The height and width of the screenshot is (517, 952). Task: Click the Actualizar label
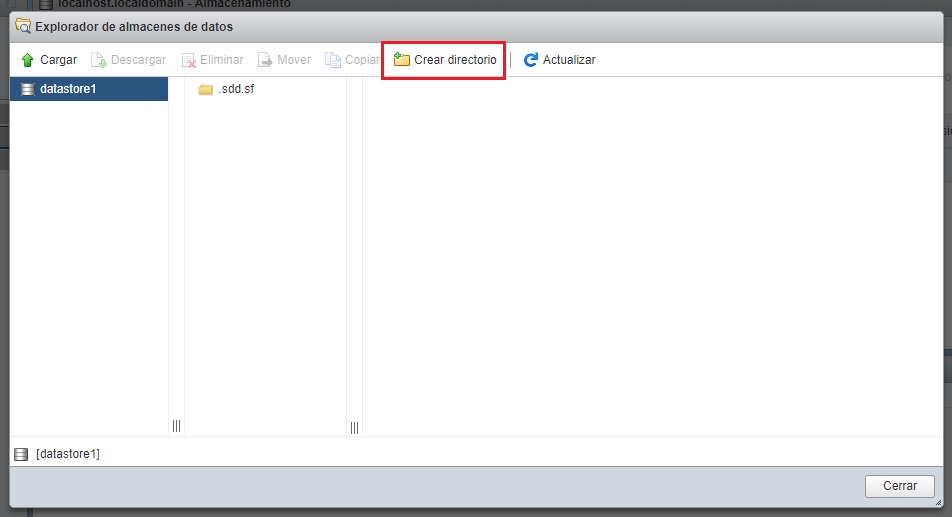(569, 60)
